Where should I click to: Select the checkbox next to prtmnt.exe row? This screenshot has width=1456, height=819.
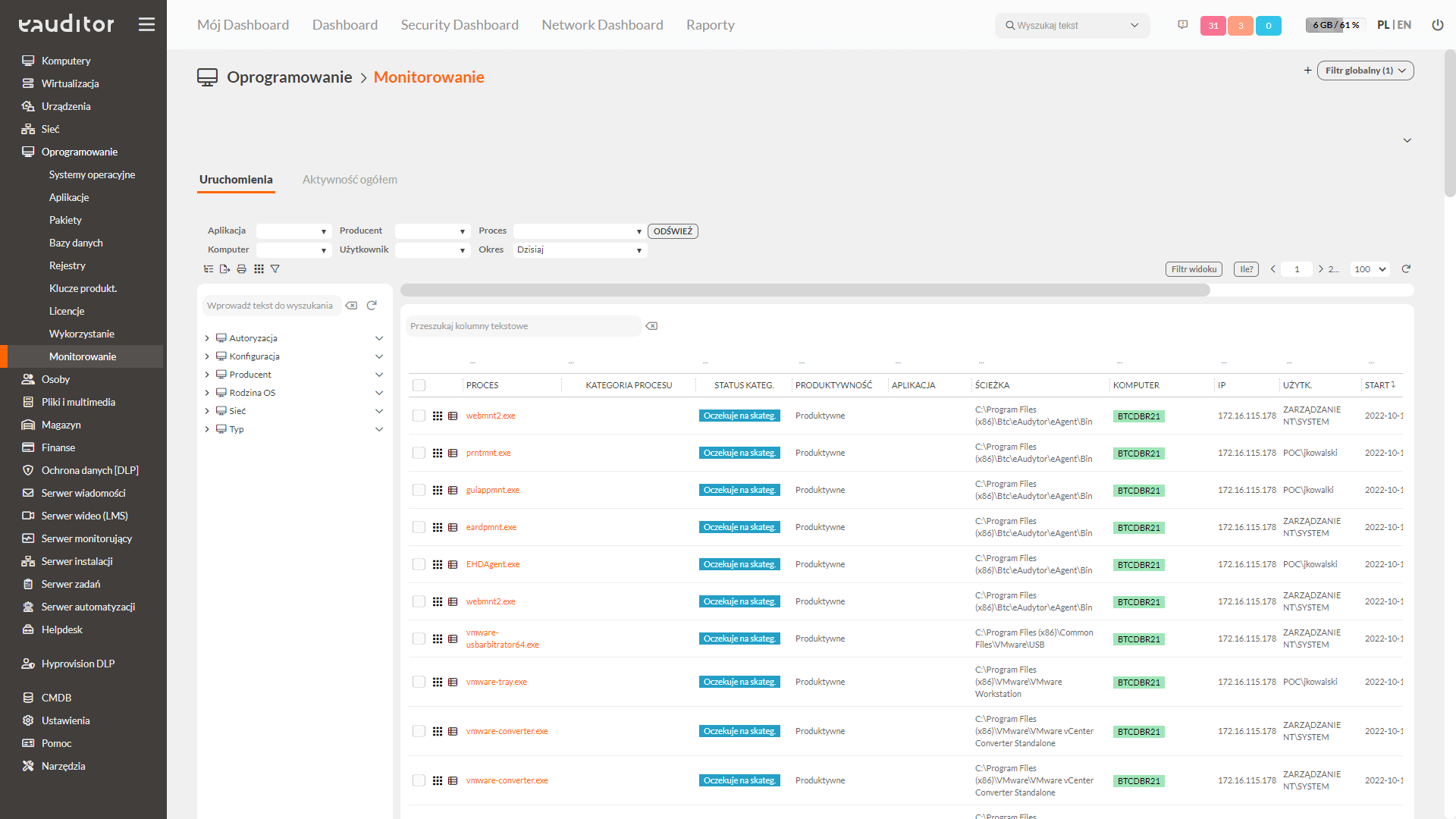[419, 453]
